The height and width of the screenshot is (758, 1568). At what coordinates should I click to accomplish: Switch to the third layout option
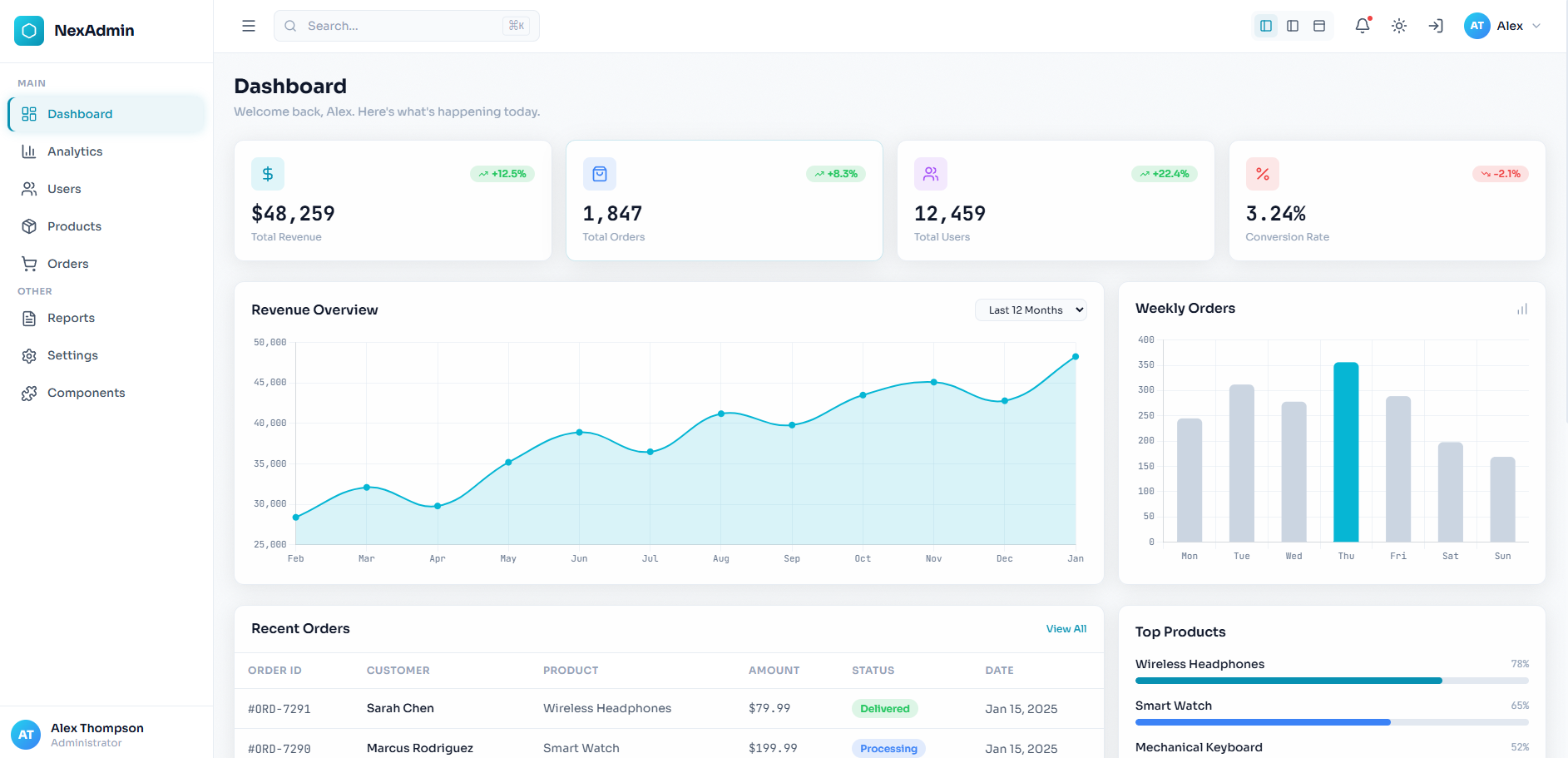click(x=1319, y=26)
